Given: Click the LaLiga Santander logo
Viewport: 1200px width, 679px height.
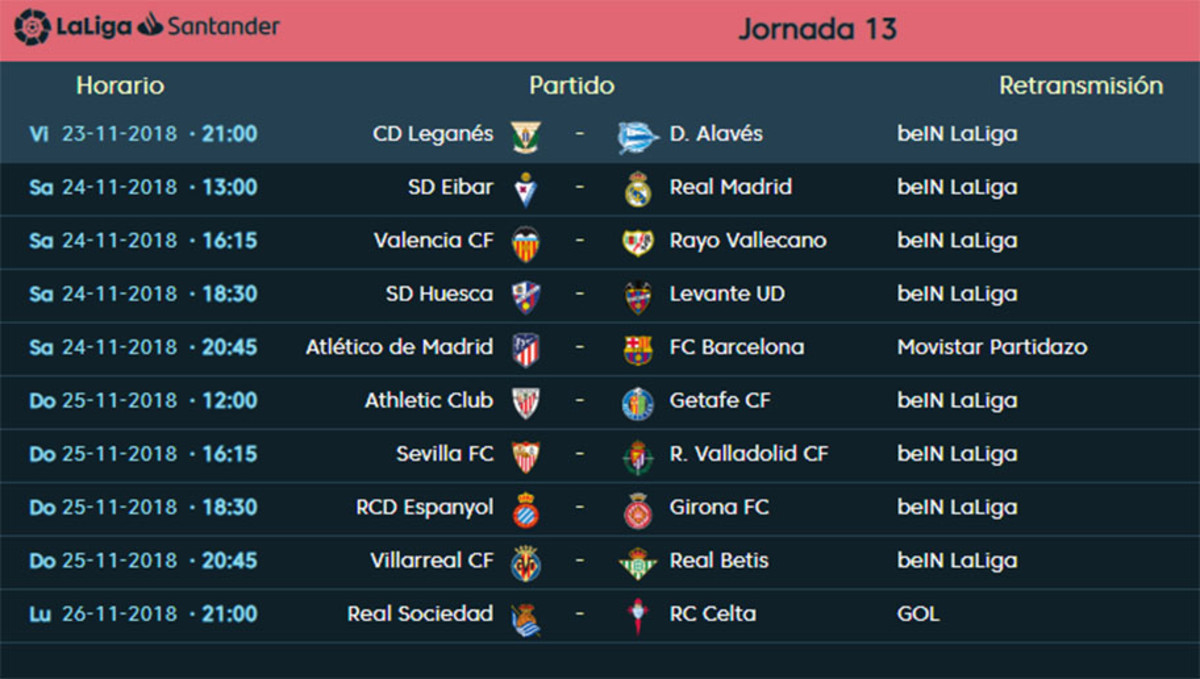Looking at the screenshot, I should [x=147, y=27].
